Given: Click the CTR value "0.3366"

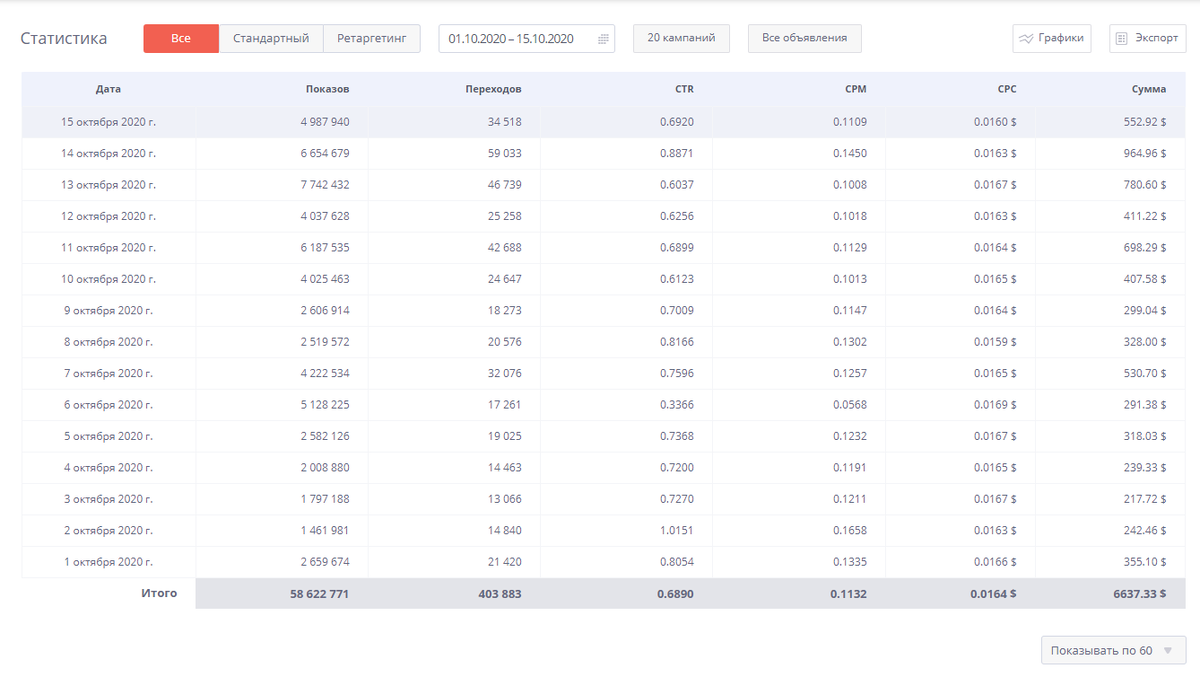Looking at the screenshot, I should tap(677, 405).
